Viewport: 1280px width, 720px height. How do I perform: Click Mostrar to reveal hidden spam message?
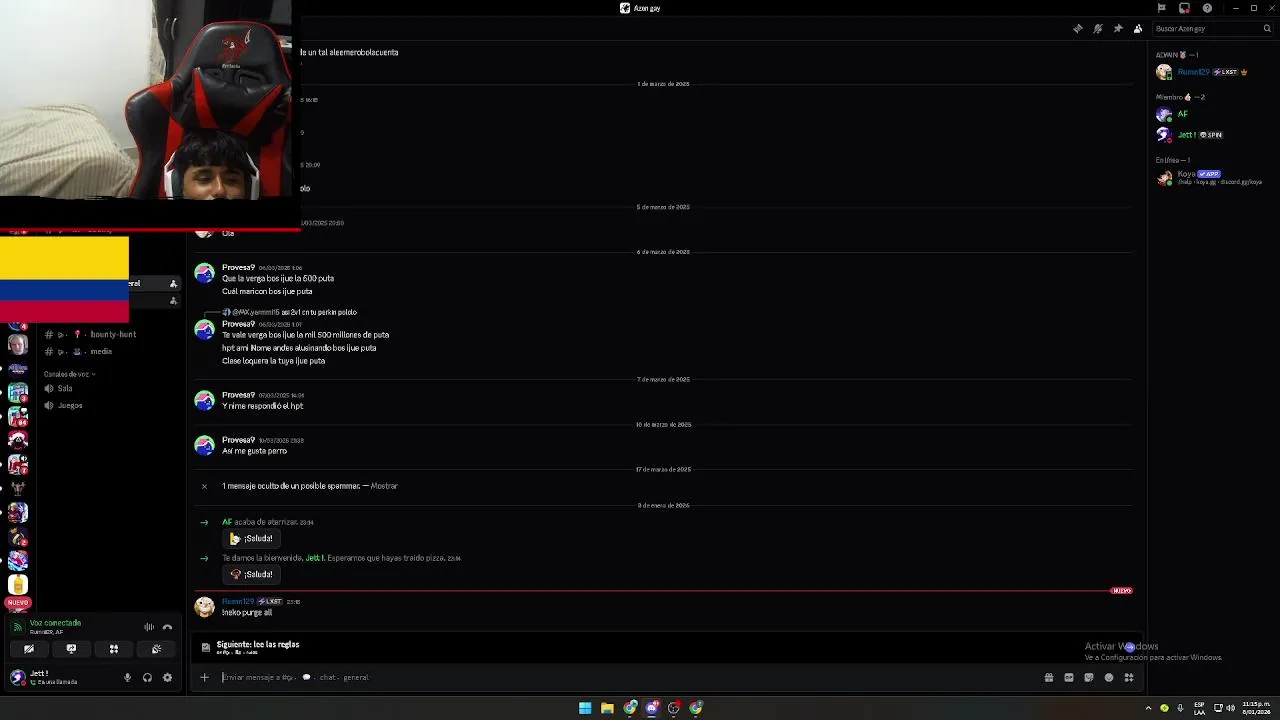pos(384,486)
